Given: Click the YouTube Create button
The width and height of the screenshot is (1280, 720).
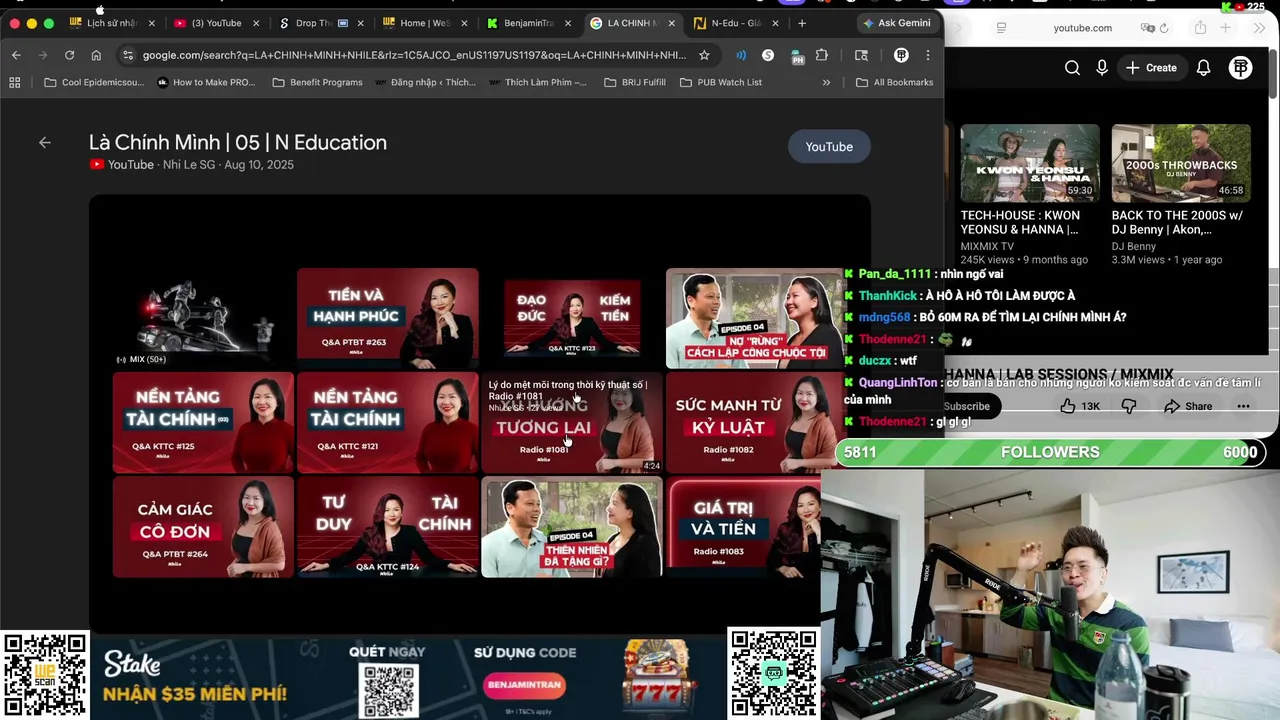Looking at the screenshot, I should click(x=1151, y=68).
